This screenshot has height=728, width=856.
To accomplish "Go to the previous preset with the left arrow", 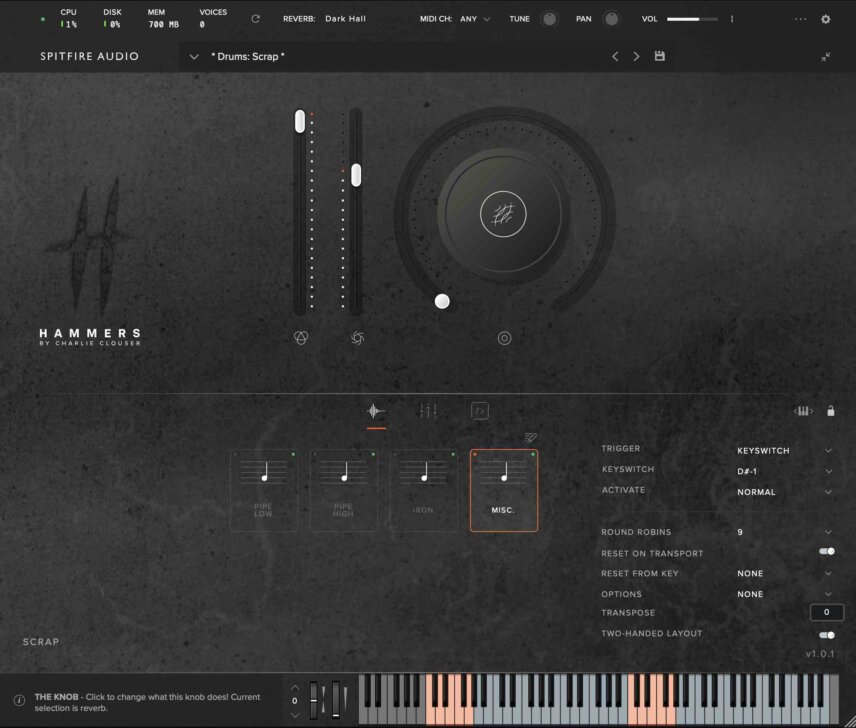I will point(615,56).
